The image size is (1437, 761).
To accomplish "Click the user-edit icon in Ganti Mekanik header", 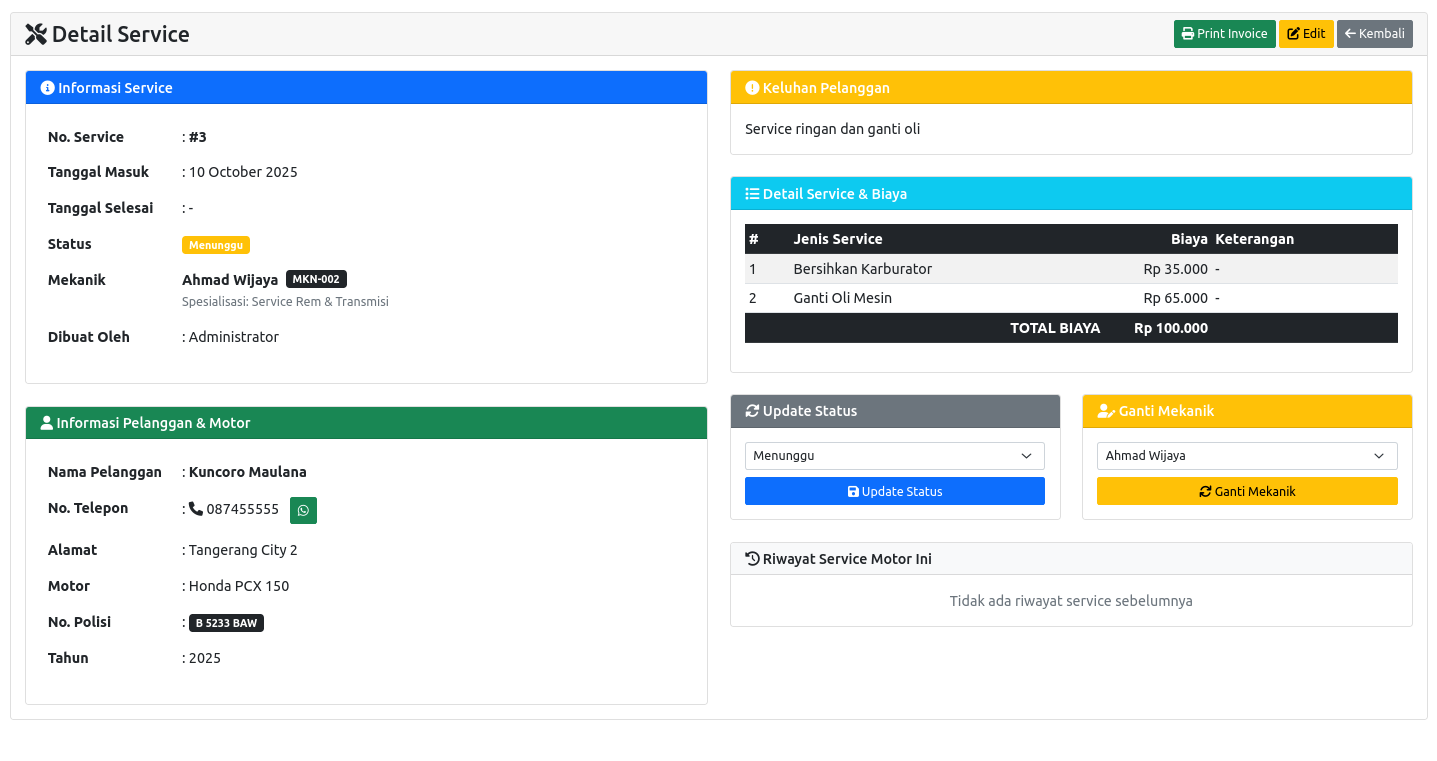I will [x=1106, y=411].
